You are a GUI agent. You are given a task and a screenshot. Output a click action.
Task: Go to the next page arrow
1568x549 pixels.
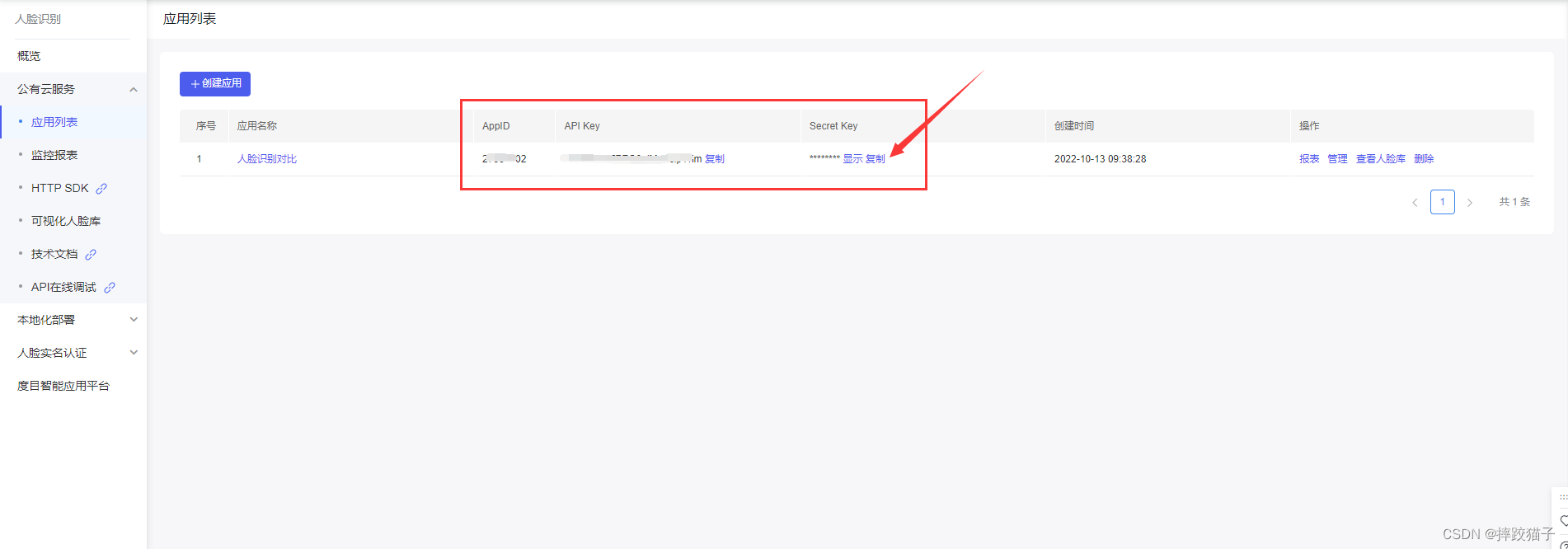pyautogui.click(x=1469, y=203)
